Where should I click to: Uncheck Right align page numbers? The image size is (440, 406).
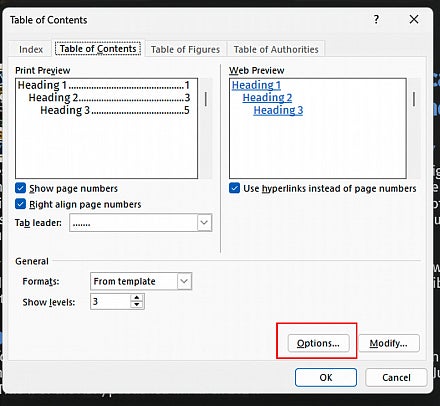[20, 204]
